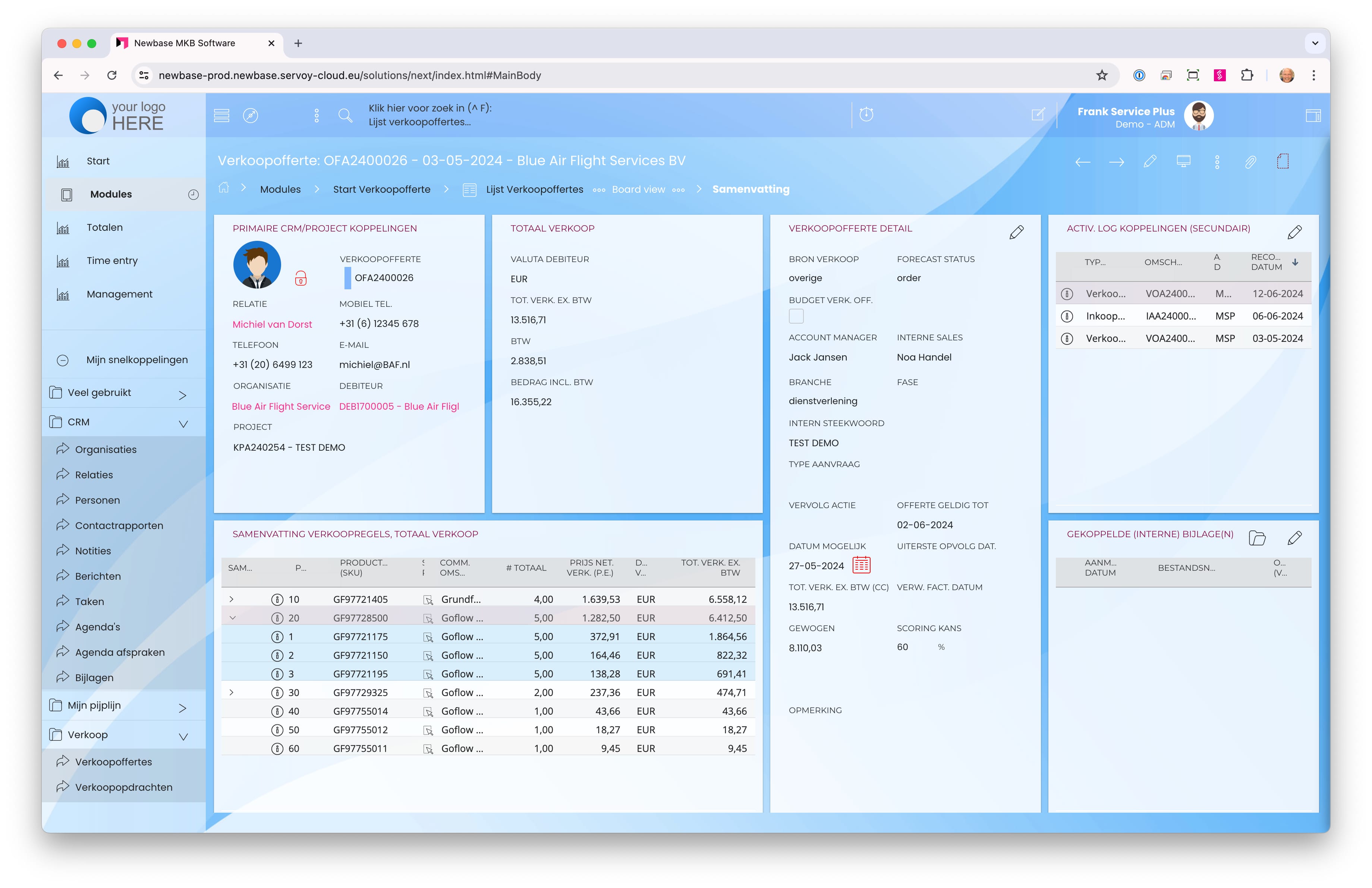
Task: Click the stopwatch timer icon in header
Action: pyautogui.click(x=866, y=114)
